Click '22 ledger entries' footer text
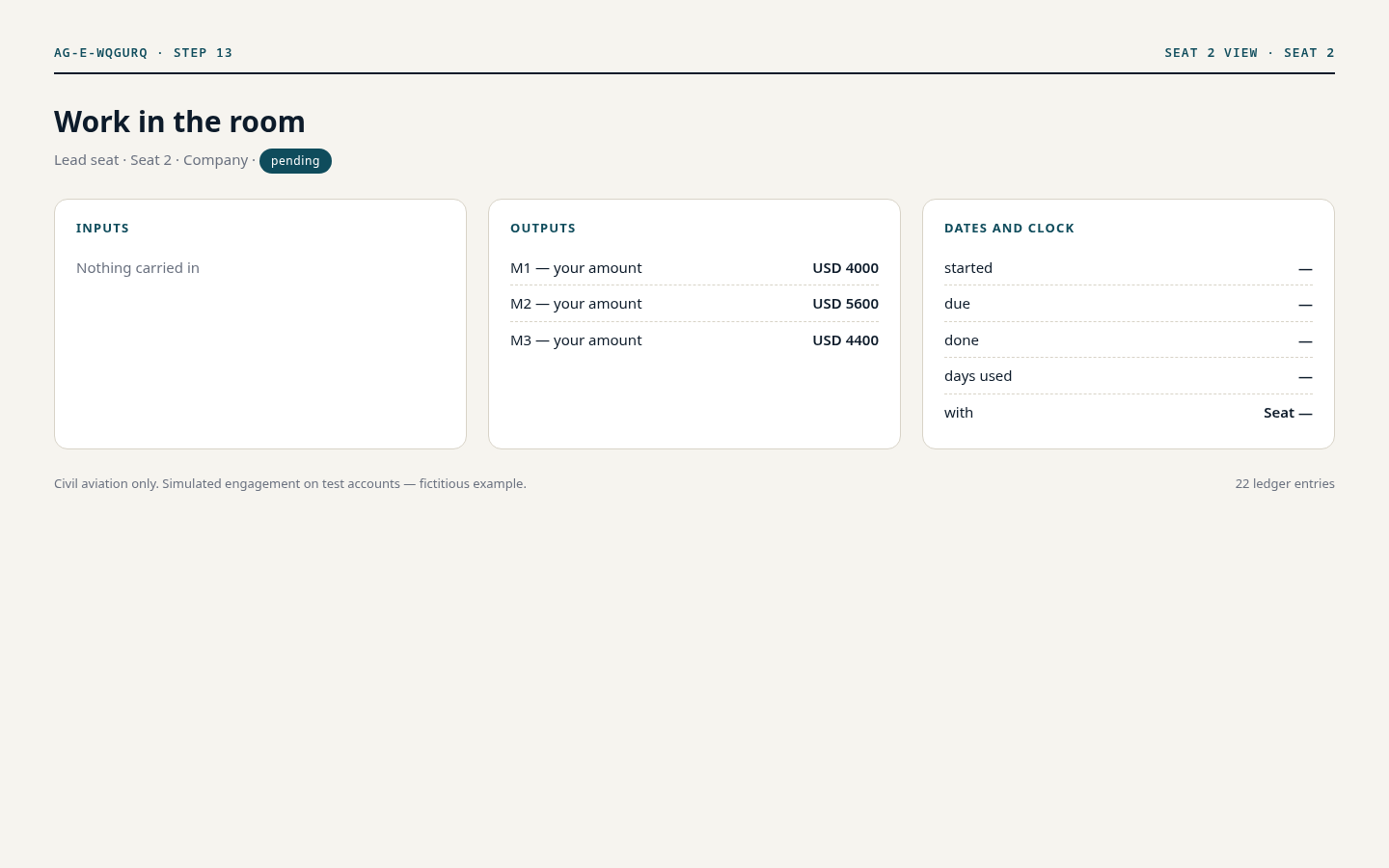This screenshot has width=1389, height=868. coord(1285,484)
